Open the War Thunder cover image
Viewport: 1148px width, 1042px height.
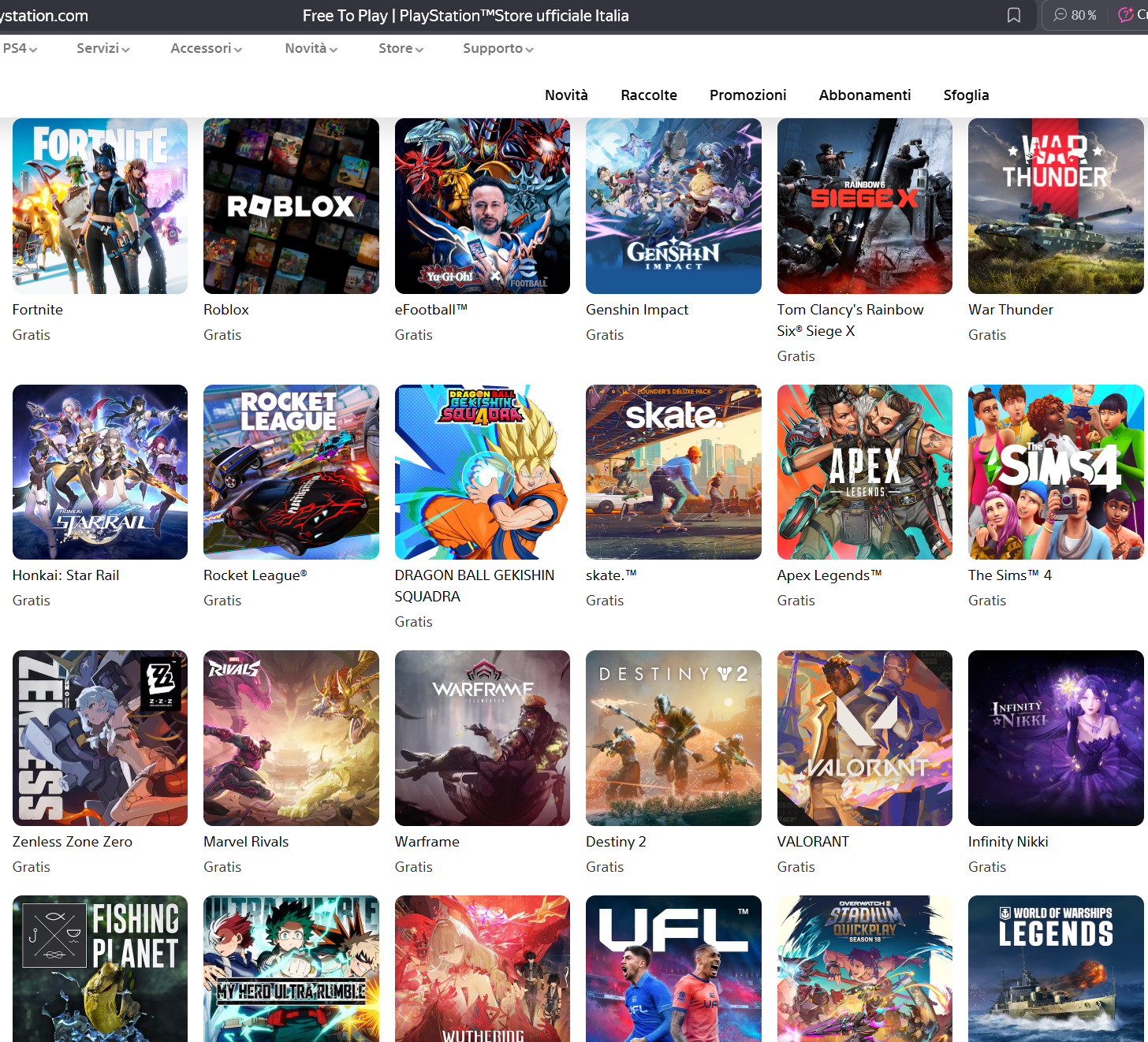click(1056, 206)
